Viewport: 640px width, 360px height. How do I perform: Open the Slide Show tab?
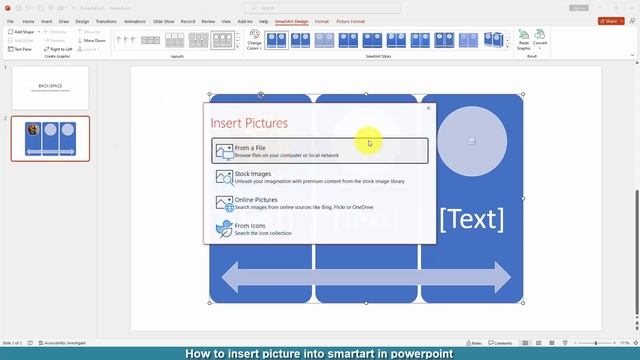pos(164,21)
